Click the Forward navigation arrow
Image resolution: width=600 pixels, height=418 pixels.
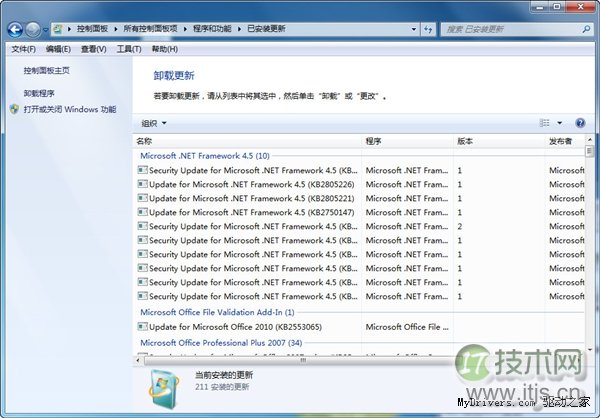33,29
